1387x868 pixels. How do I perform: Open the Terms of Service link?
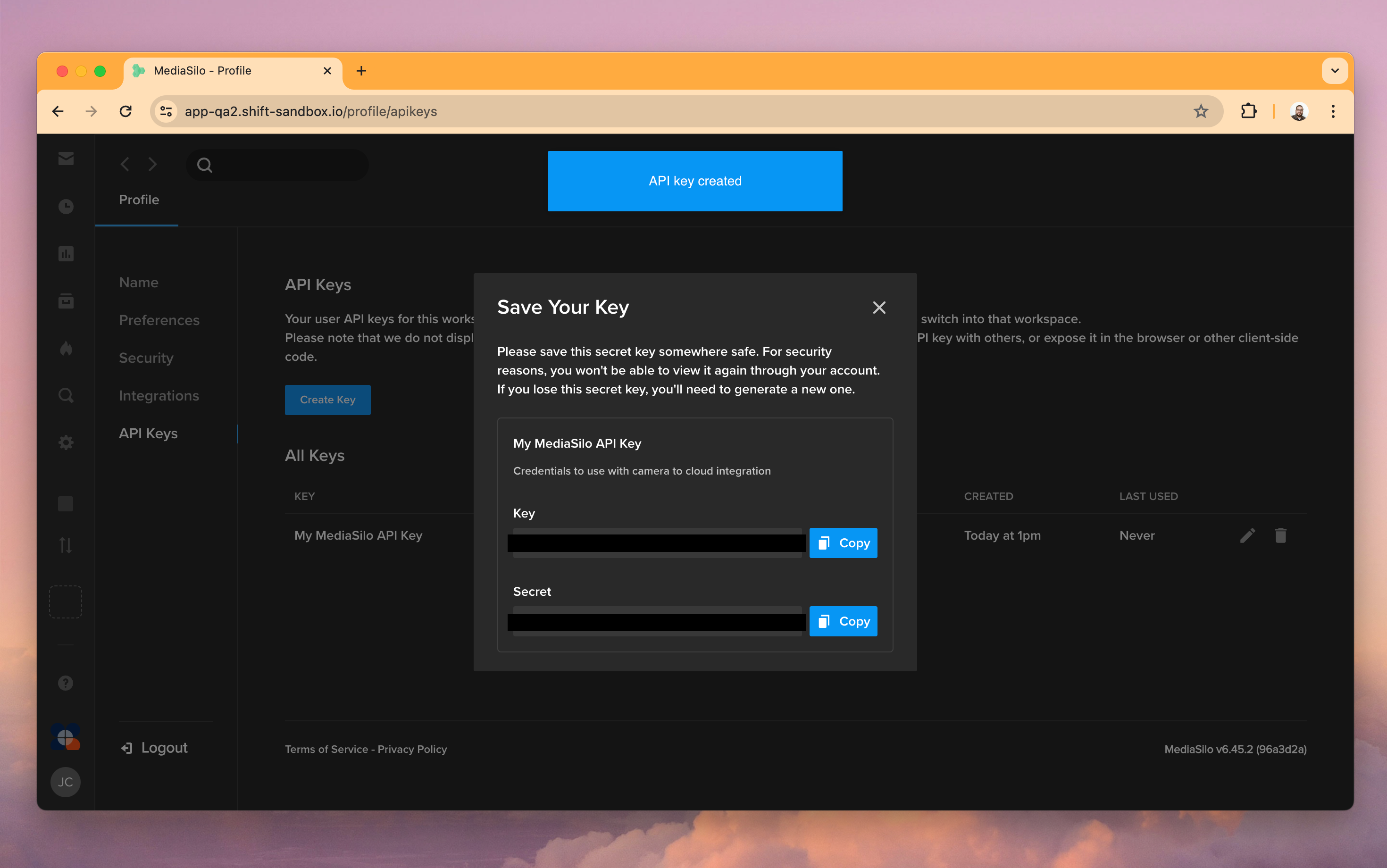coord(326,749)
